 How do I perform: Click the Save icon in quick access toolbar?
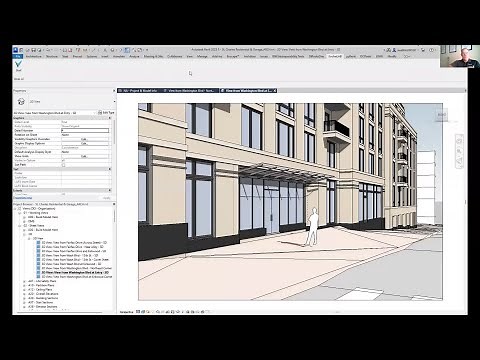point(33,50)
